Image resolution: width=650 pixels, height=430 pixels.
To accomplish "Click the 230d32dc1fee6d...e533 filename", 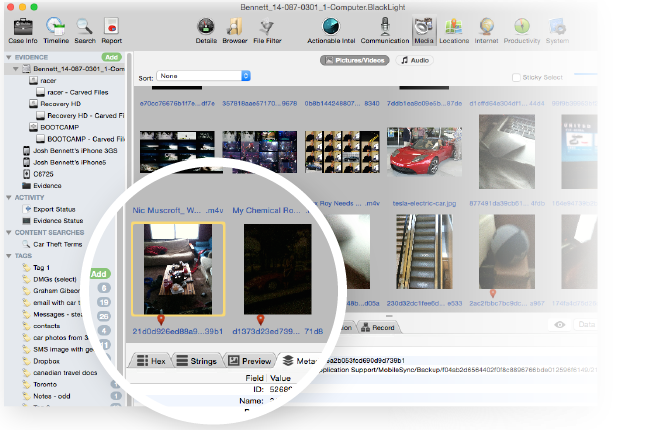I will [424, 303].
